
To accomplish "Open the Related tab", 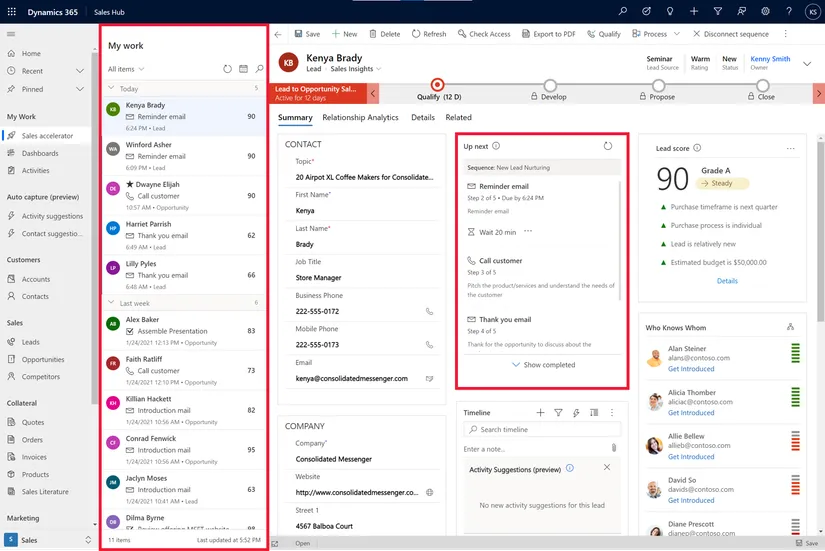I will [x=458, y=117].
